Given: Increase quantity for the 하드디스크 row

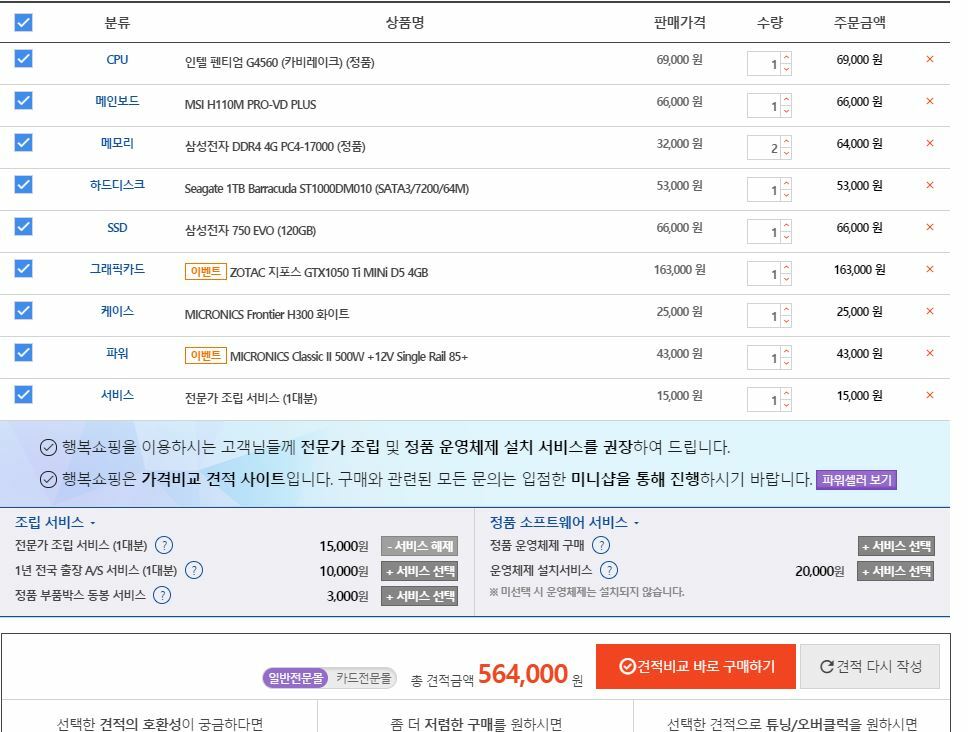Looking at the screenshot, I should click(x=786, y=184).
